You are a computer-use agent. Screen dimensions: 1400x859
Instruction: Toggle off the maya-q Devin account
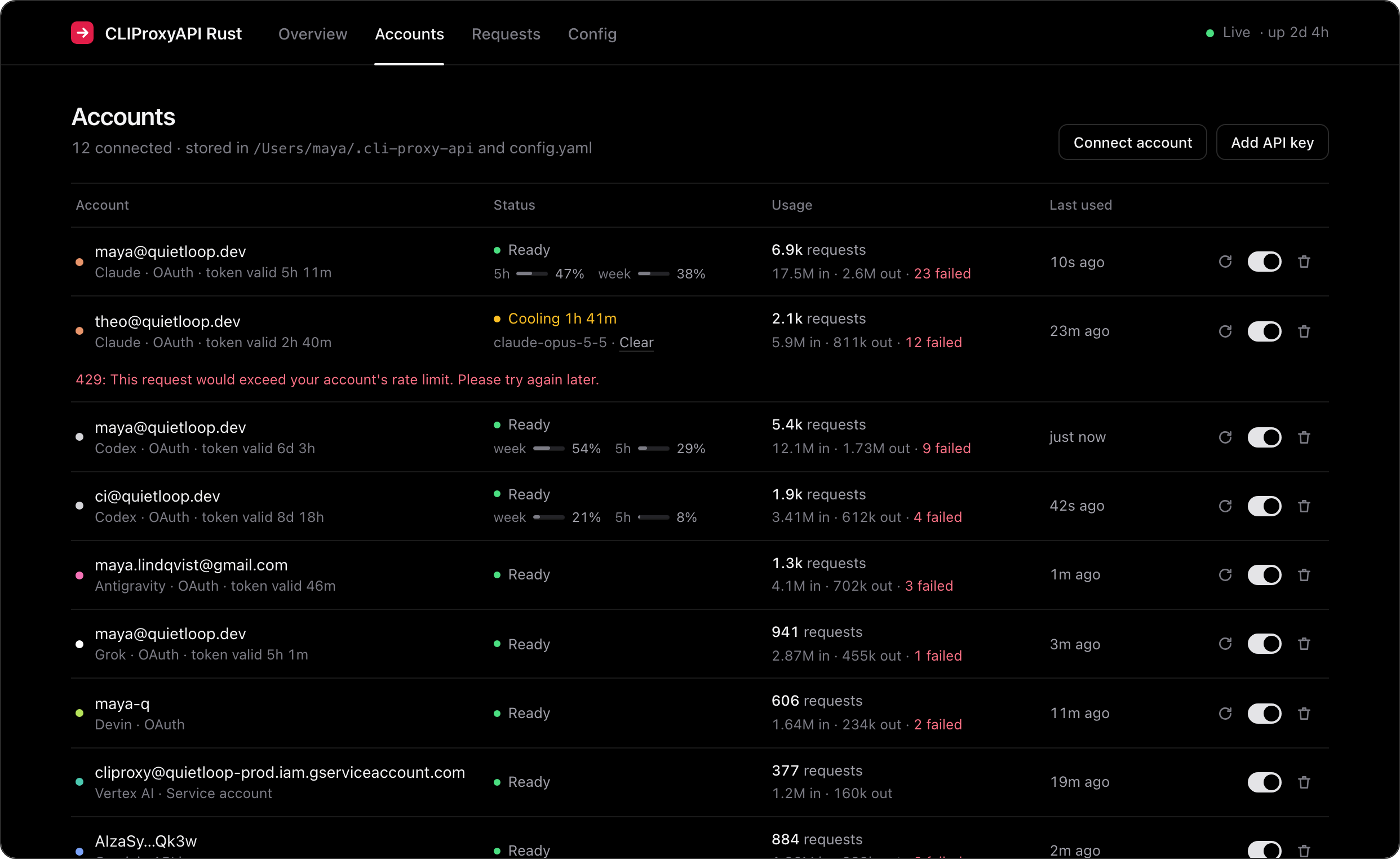1264,713
